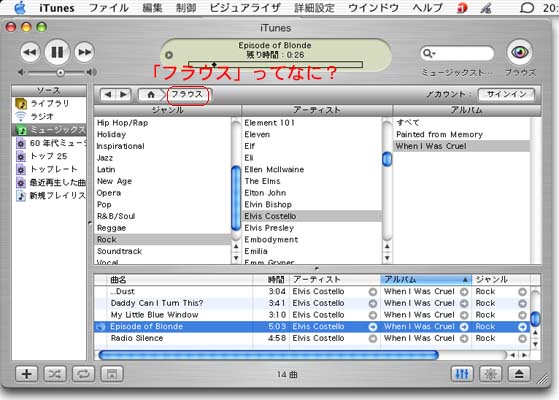Click artist list scroll up arrow
Image resolution: width=559 pixels, height=400 pixels.
coord(387,246)
